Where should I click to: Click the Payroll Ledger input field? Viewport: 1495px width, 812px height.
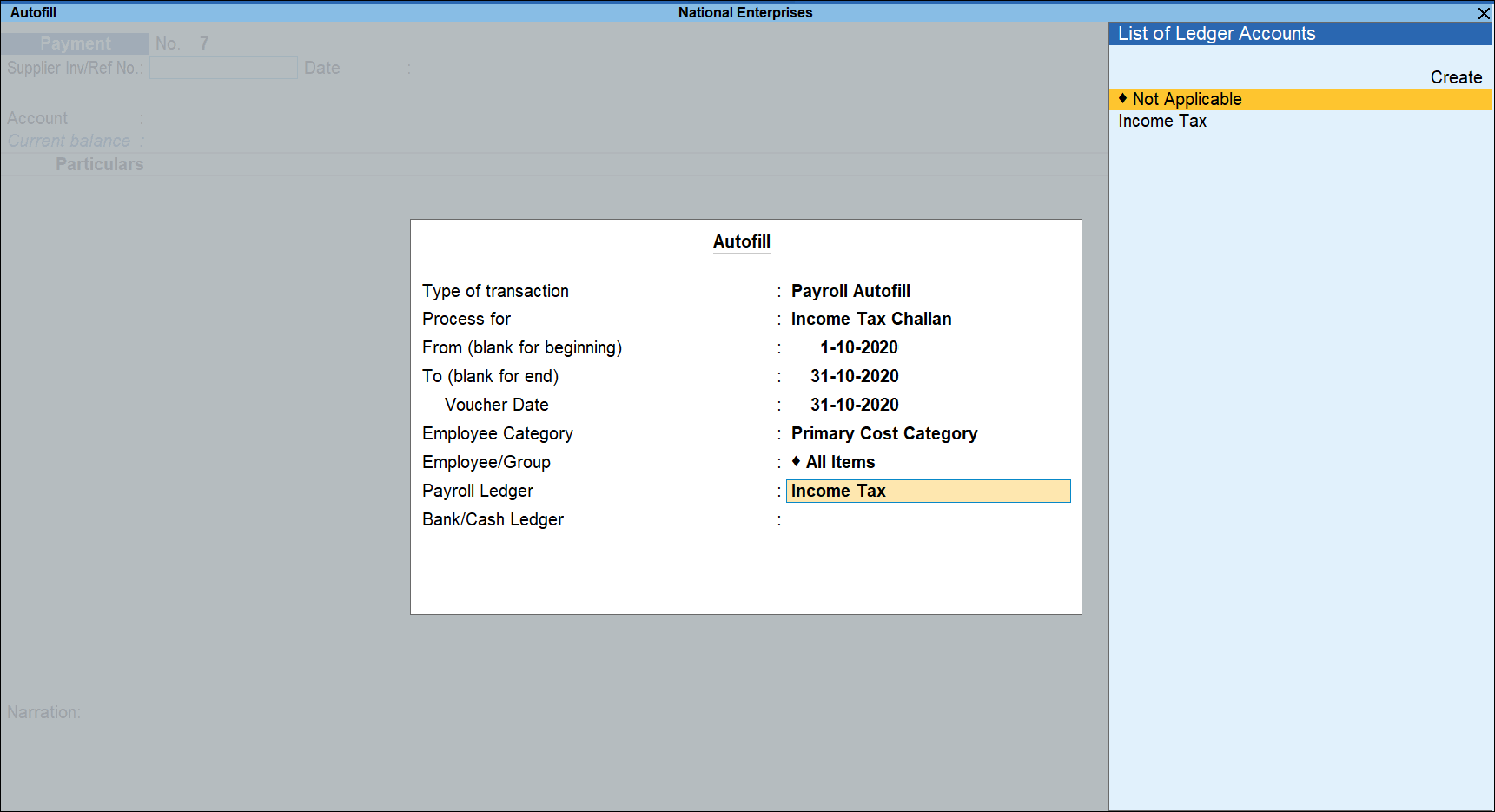tap(928, 491)
